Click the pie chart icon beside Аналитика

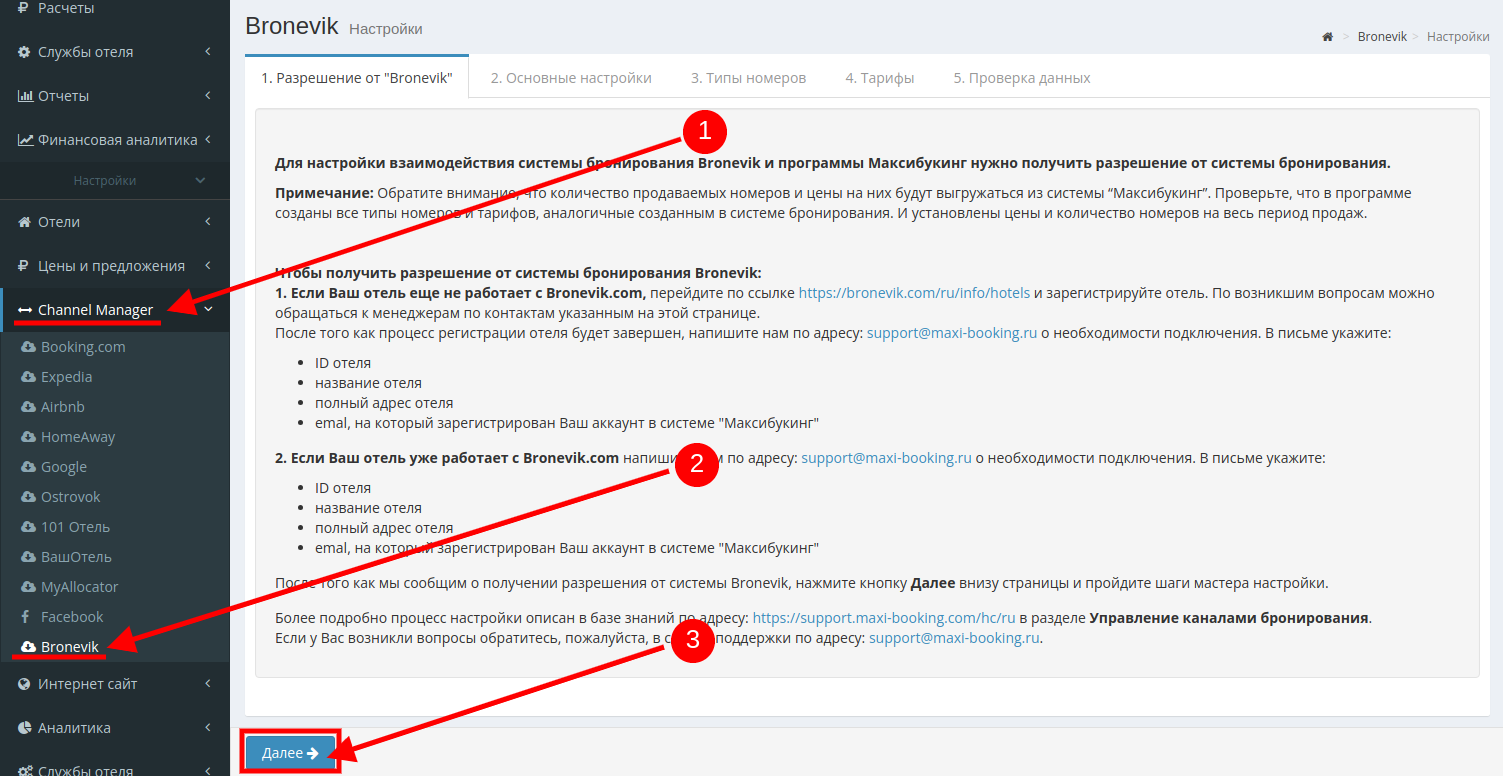tap(25, 728)
